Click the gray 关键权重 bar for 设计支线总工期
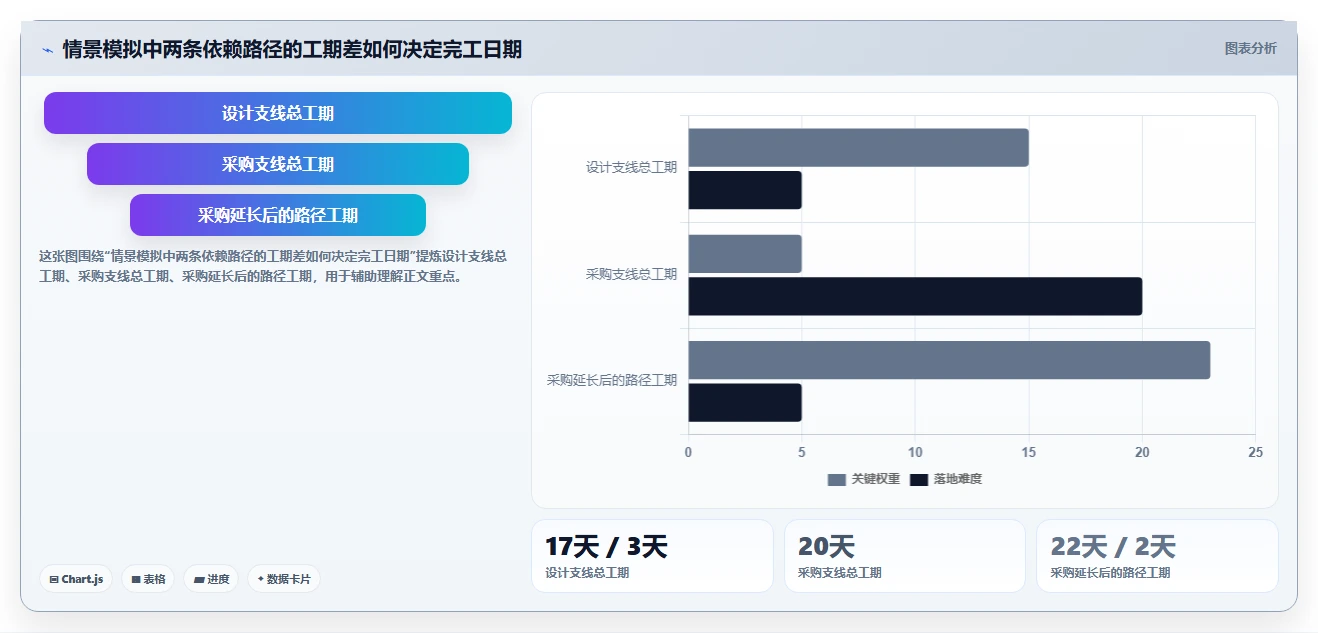 (x=858, y=147)
